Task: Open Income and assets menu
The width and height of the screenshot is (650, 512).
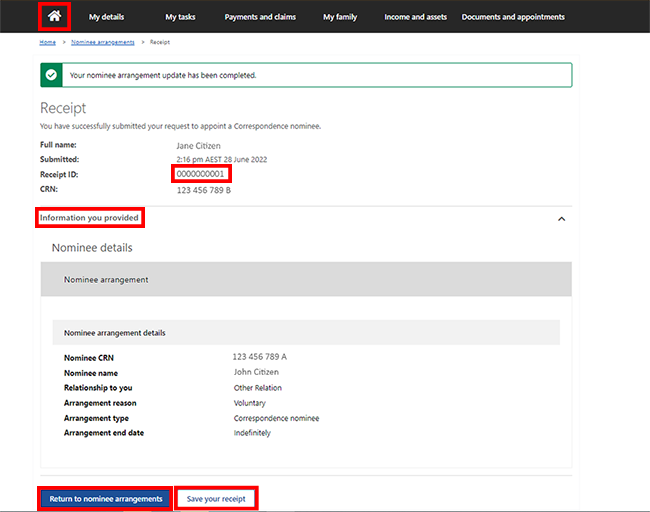Action: tap(415, 17)
